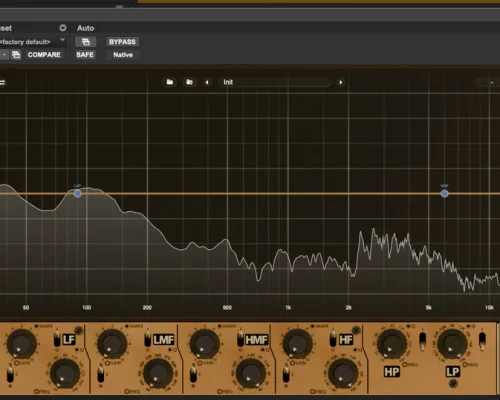
Task: Click the save preset folder icon
Action: [x=189, y=82]
